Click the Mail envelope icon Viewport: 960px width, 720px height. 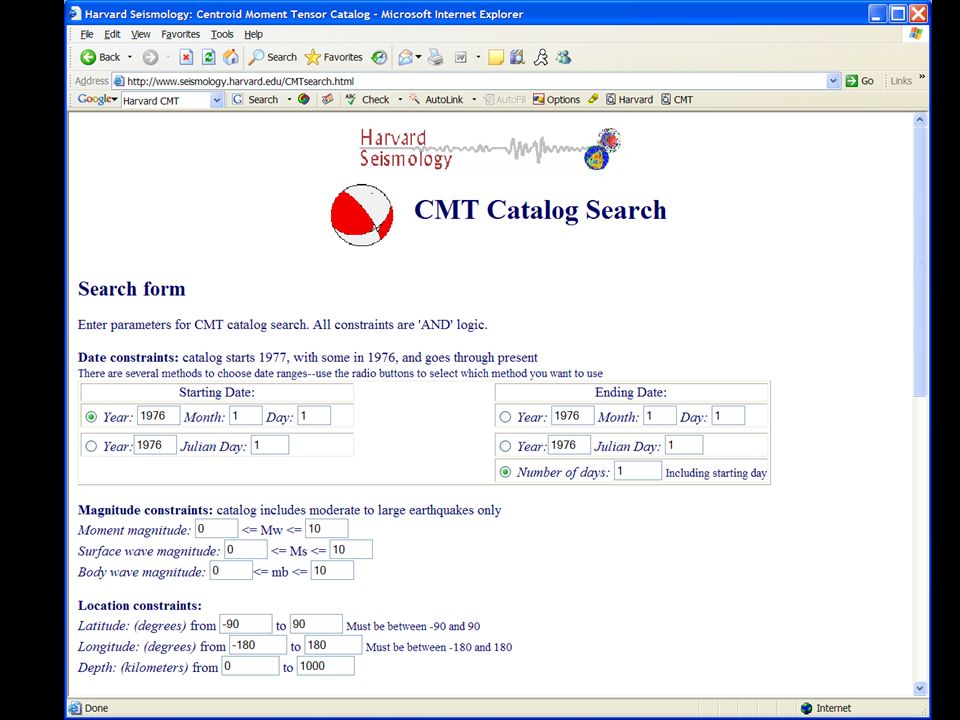pyautogui.click(x=405, y=57)
